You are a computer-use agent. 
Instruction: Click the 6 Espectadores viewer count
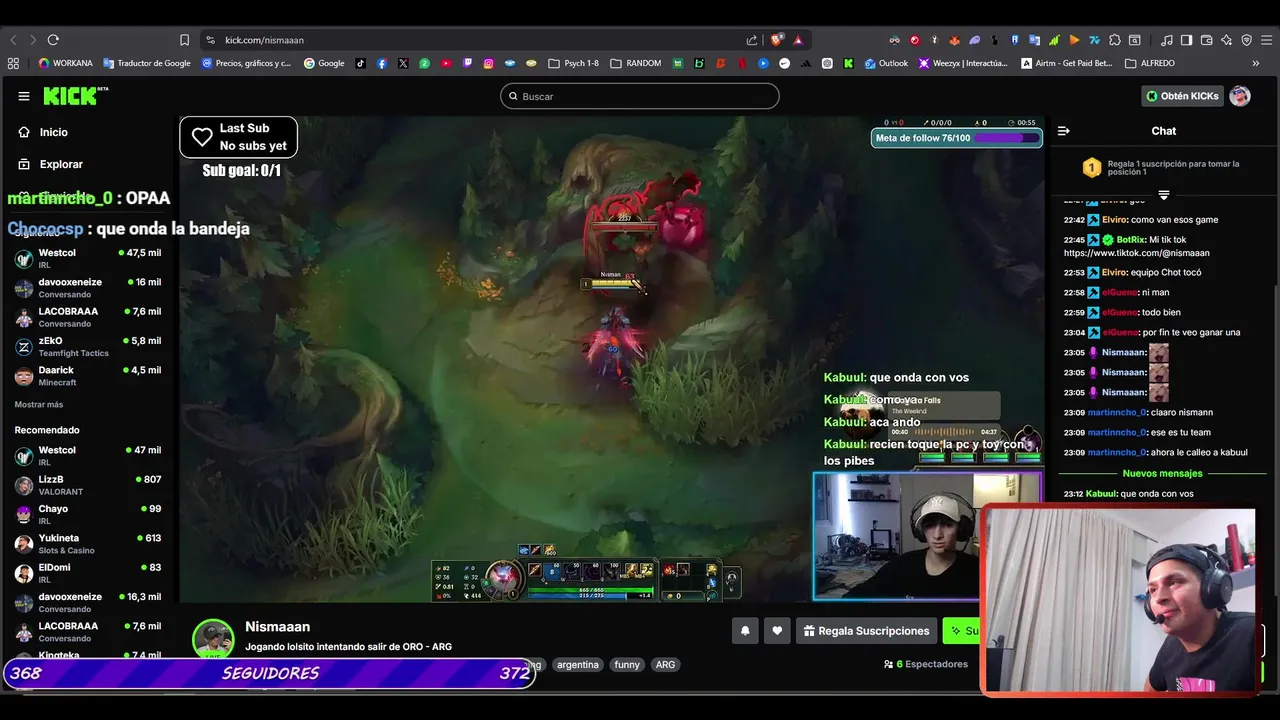tap(926, 664)
